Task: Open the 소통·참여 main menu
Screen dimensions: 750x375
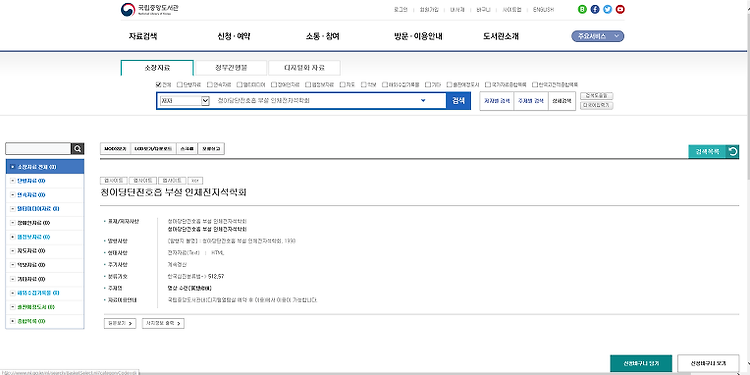Action: pos(322,36)
